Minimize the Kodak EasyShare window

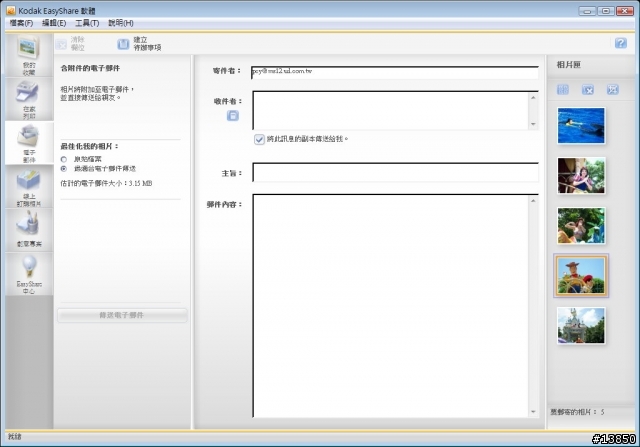[x=587, y=11]
